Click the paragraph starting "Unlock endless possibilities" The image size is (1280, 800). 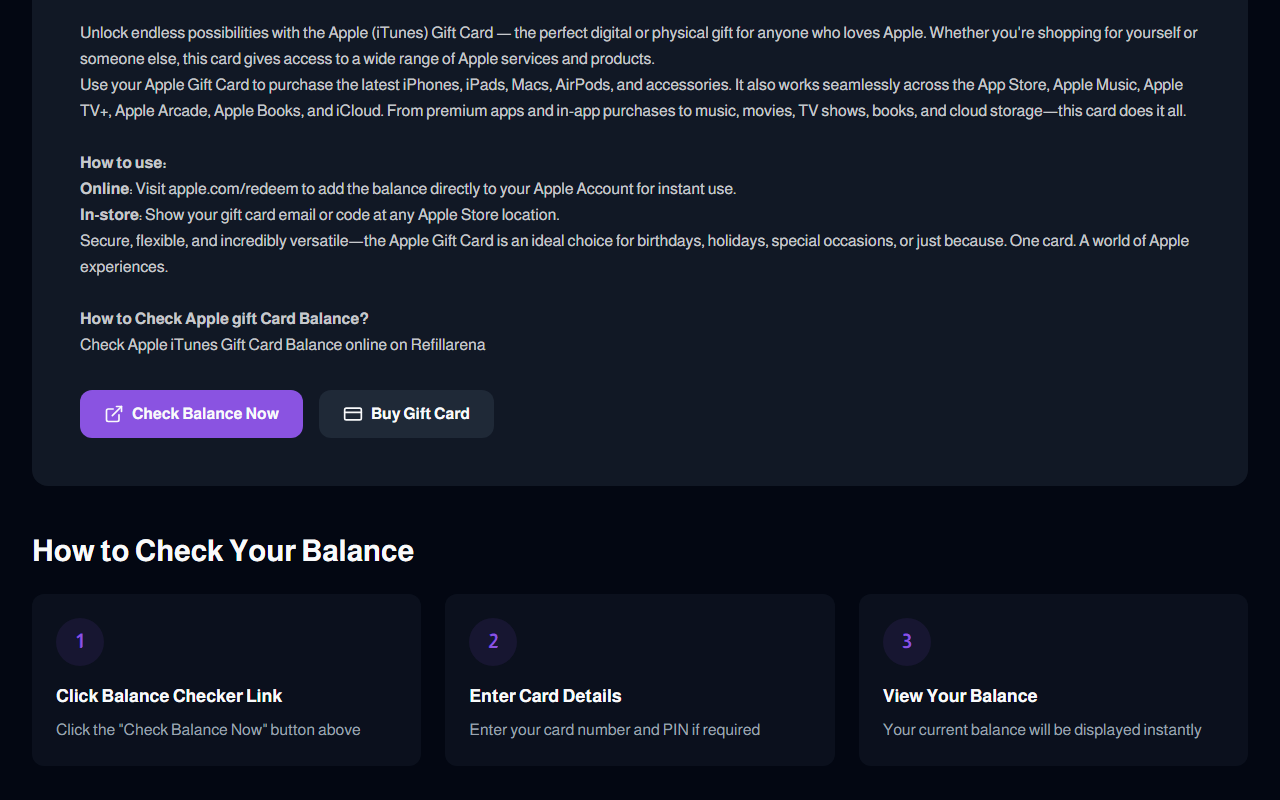[639, 46]
